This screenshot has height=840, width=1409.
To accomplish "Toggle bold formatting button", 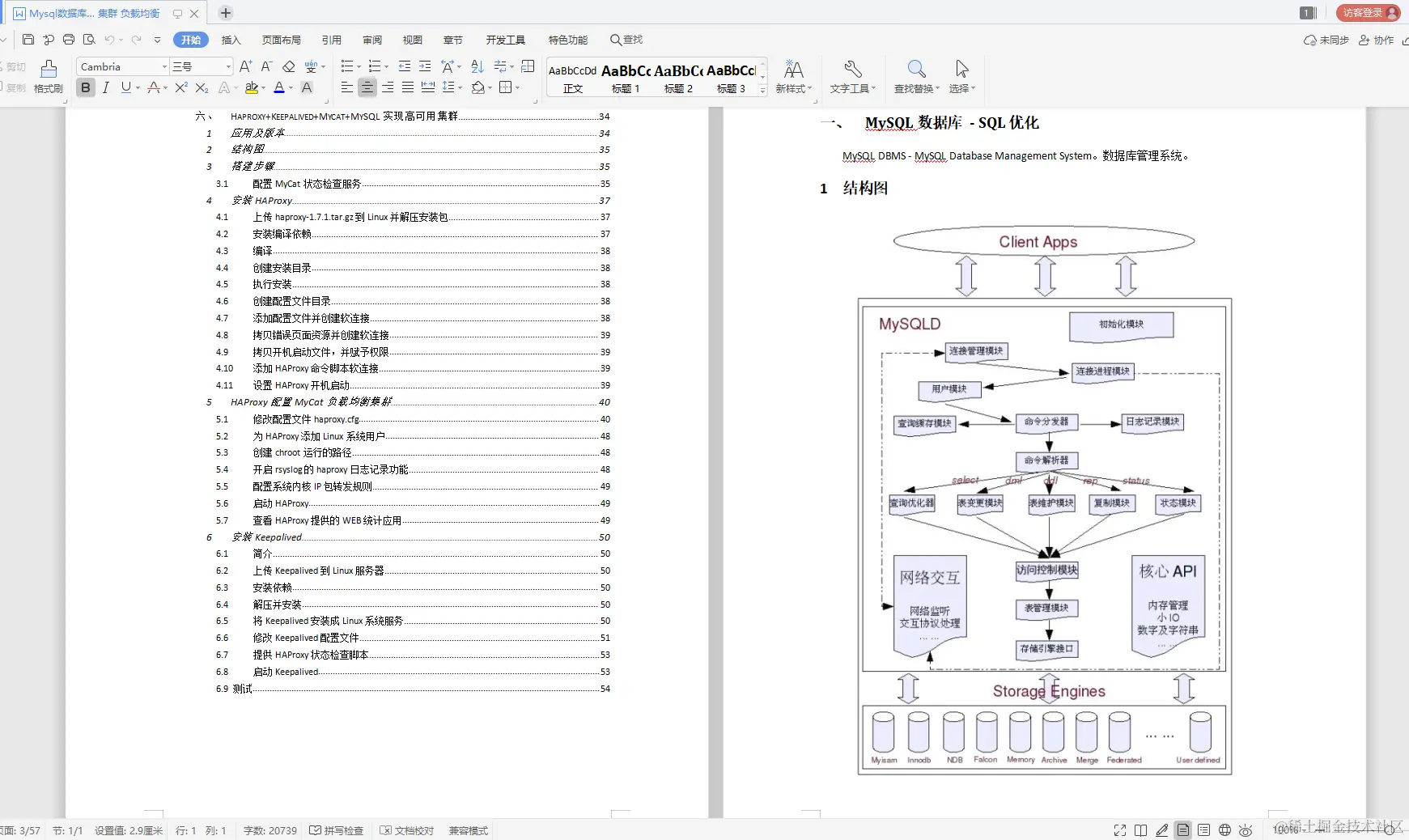I will pos(86,87).
